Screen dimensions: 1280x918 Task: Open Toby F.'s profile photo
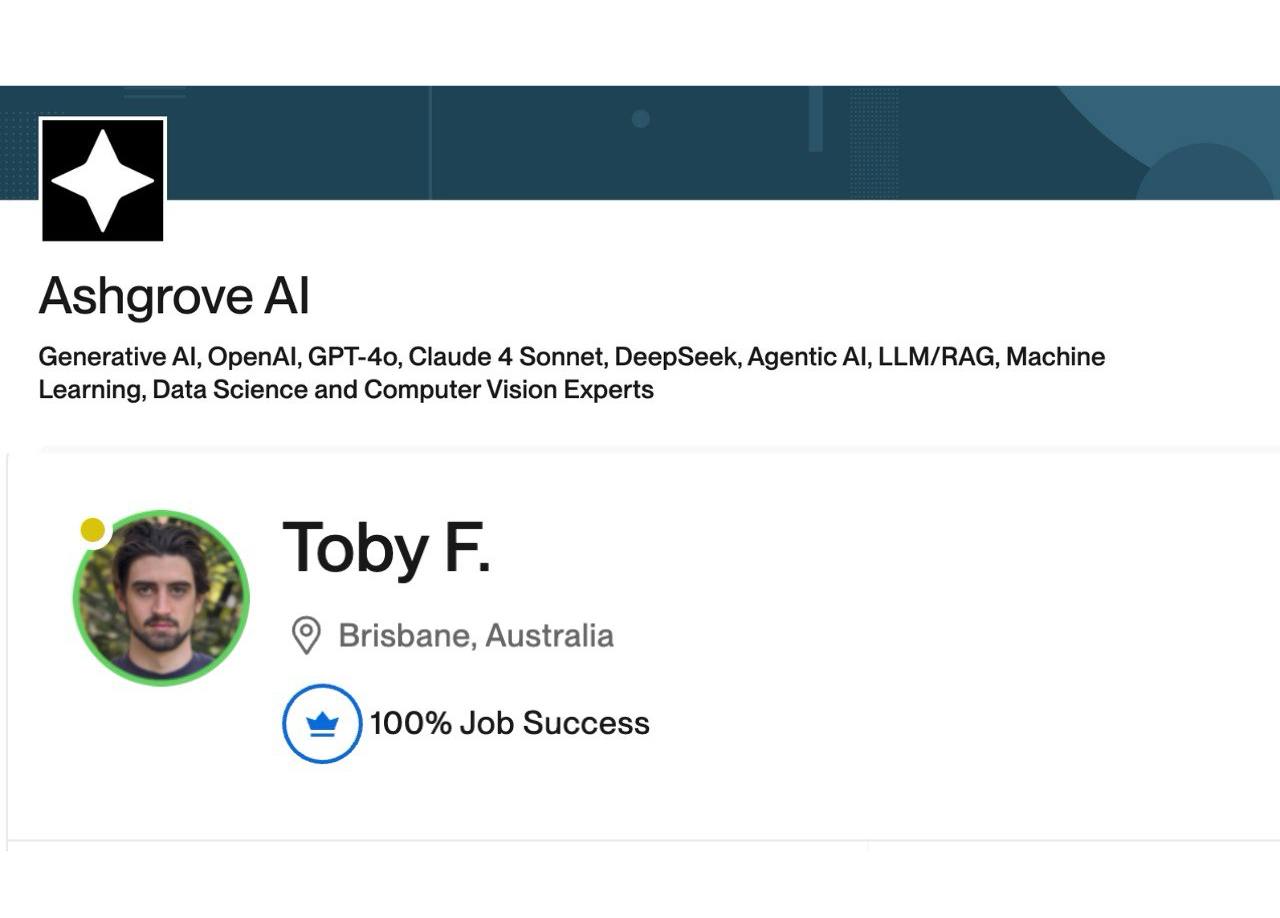pyautogui.click(x=161, y=598)
